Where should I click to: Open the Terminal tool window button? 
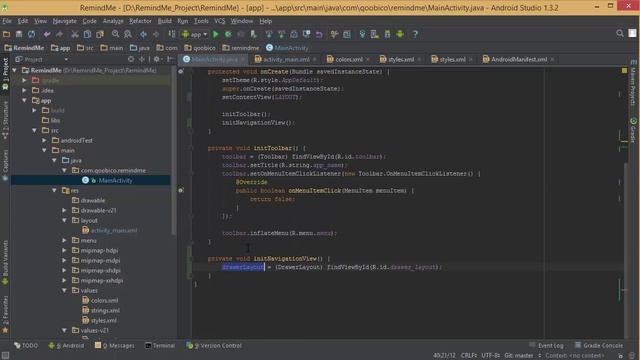[160, 345]
